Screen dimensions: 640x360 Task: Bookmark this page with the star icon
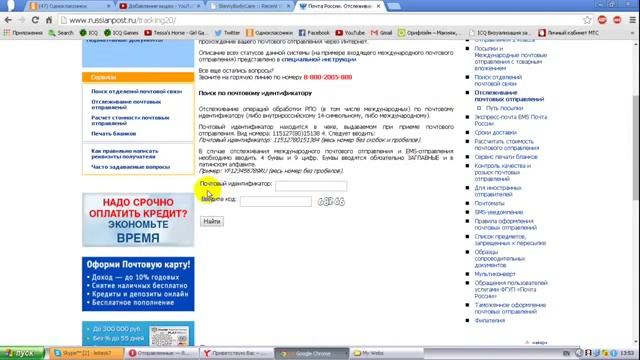click(x=587, y=20)
